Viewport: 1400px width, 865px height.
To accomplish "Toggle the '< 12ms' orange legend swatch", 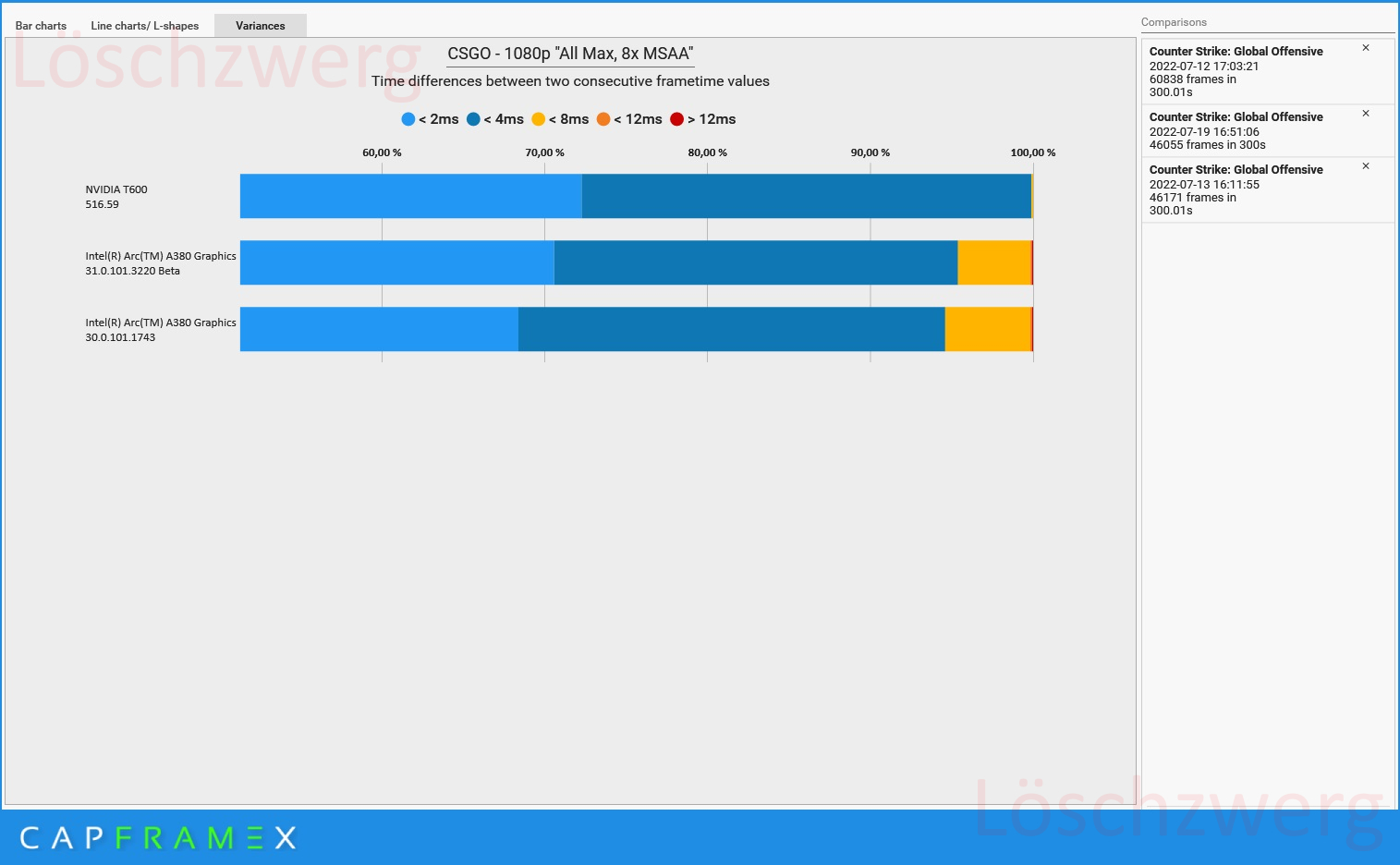I will 603,119.
